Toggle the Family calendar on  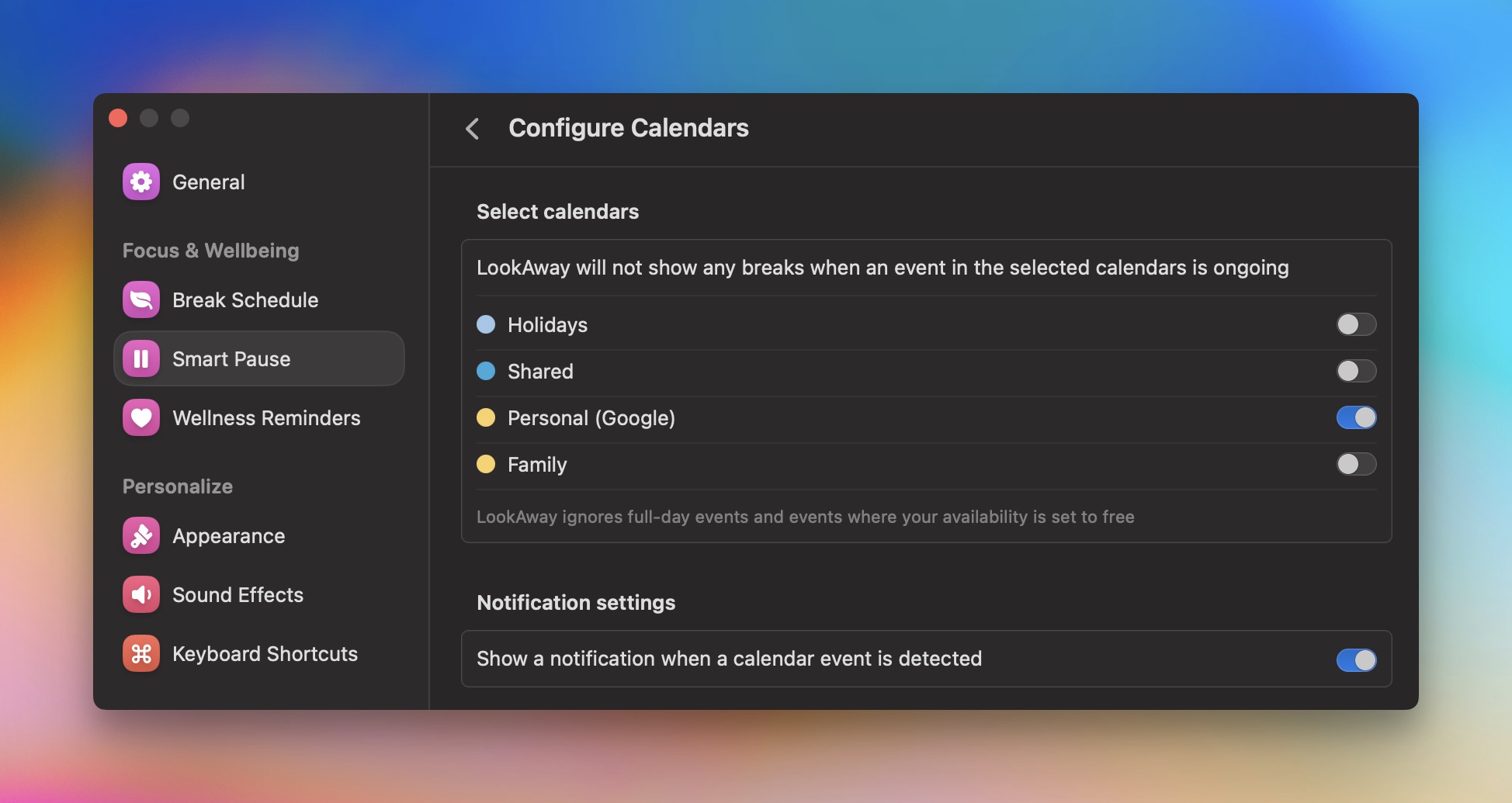[1355, 464]
